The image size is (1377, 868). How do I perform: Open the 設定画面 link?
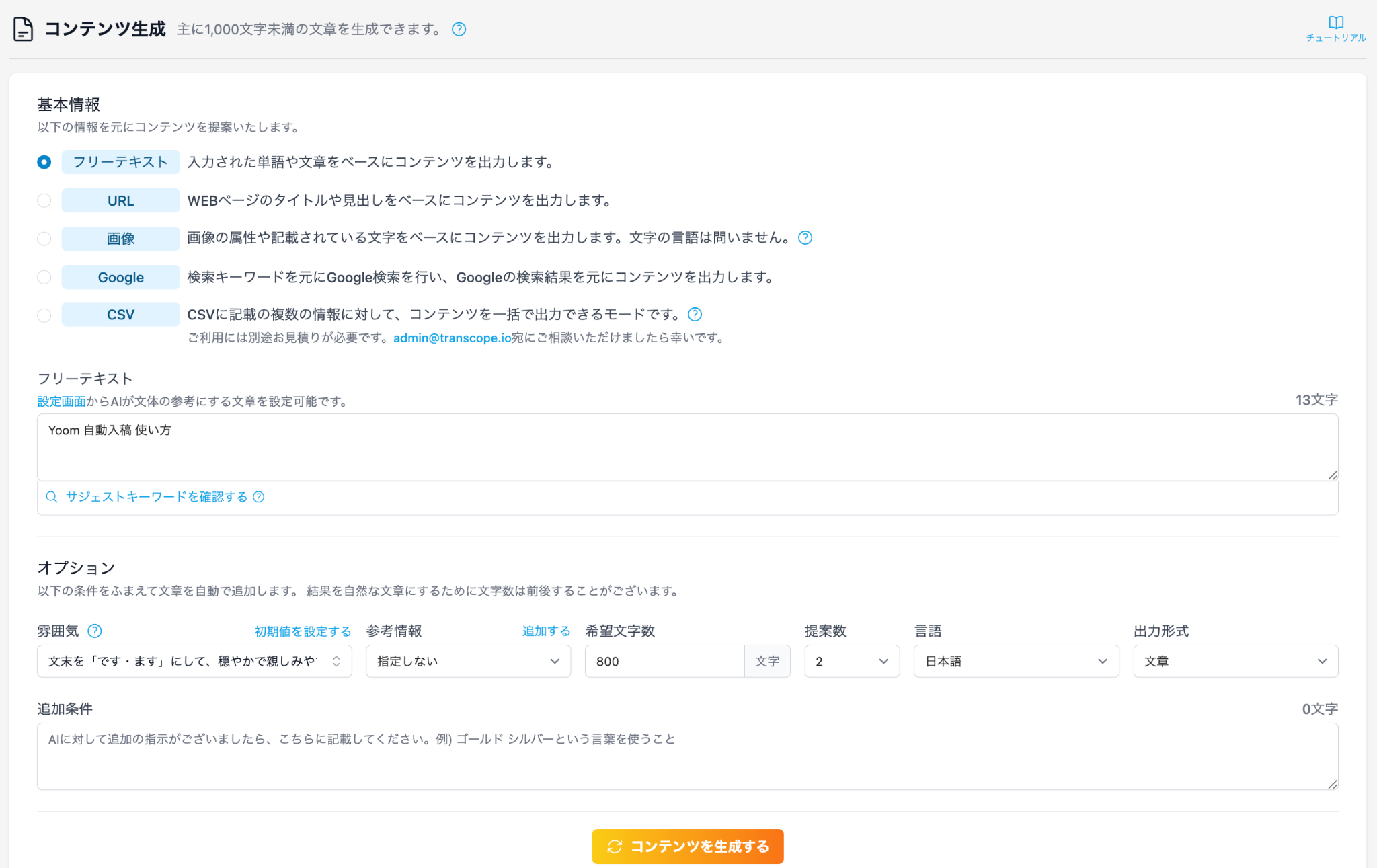[62, 401]
